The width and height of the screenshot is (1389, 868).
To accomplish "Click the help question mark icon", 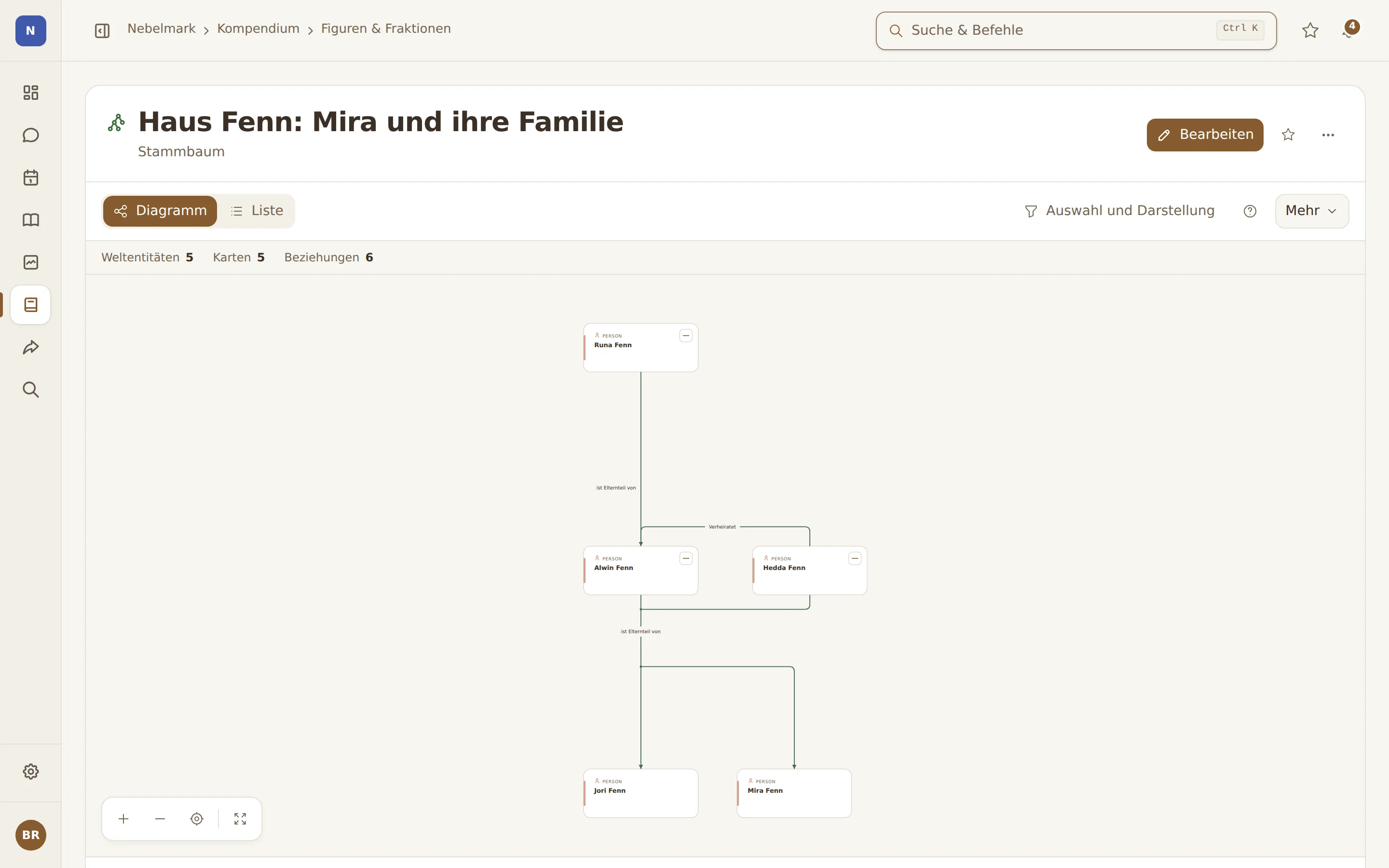I will coord(1250,211).
